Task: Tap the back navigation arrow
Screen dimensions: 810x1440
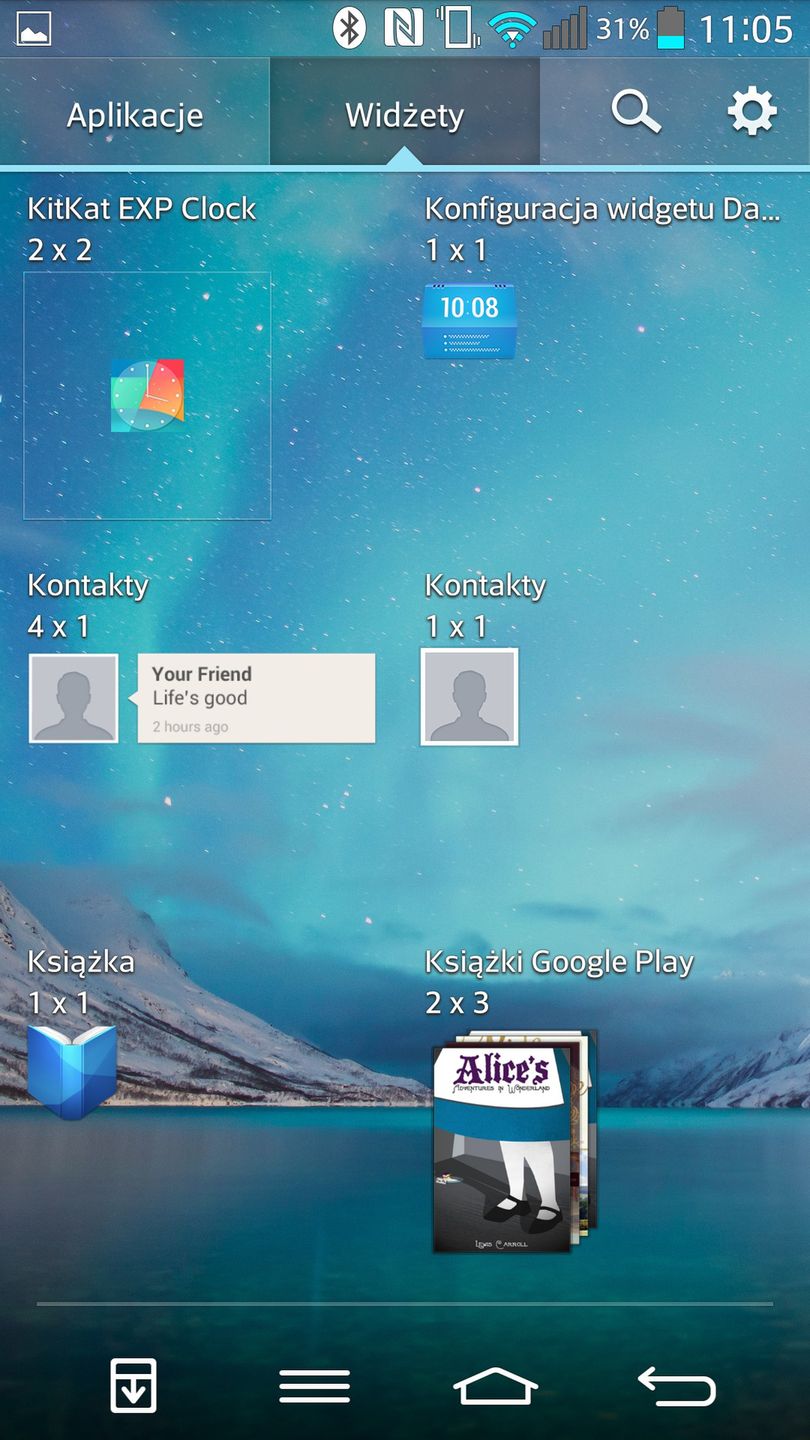Action: [x=677, y=1387]
